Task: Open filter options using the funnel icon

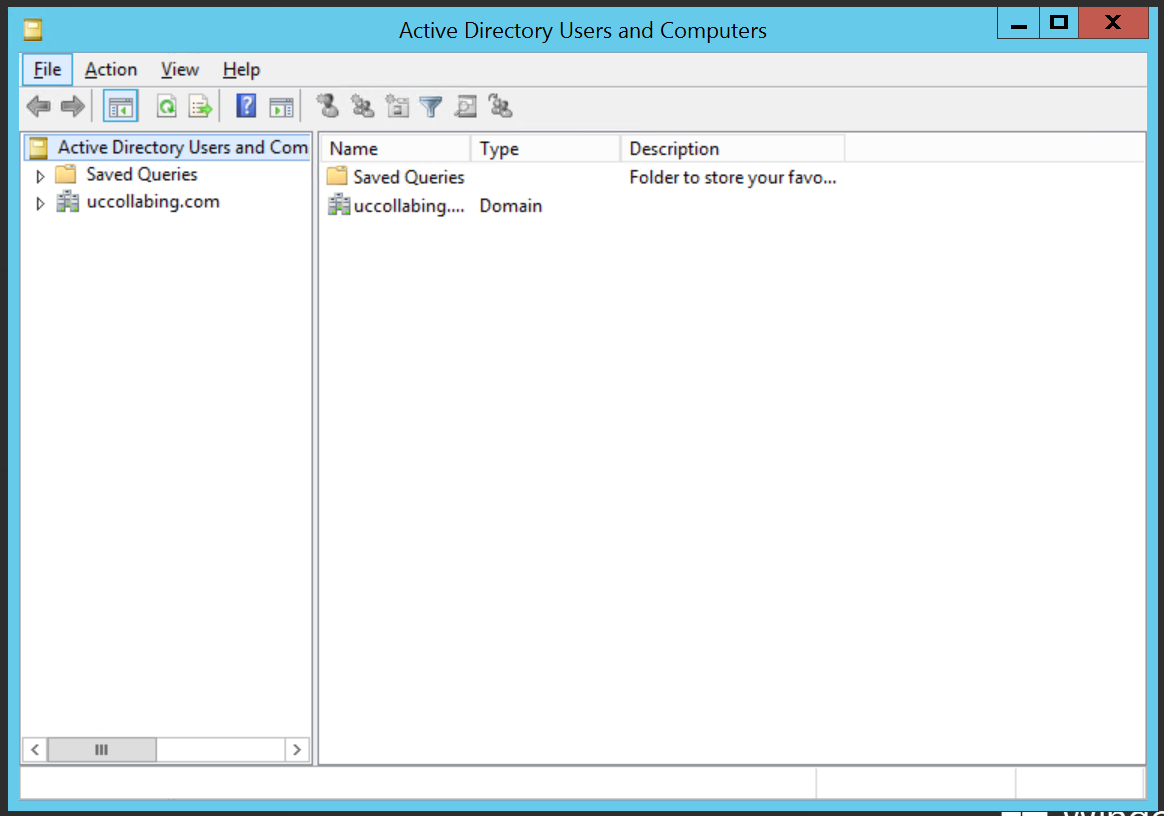Action: click(431, 107)
